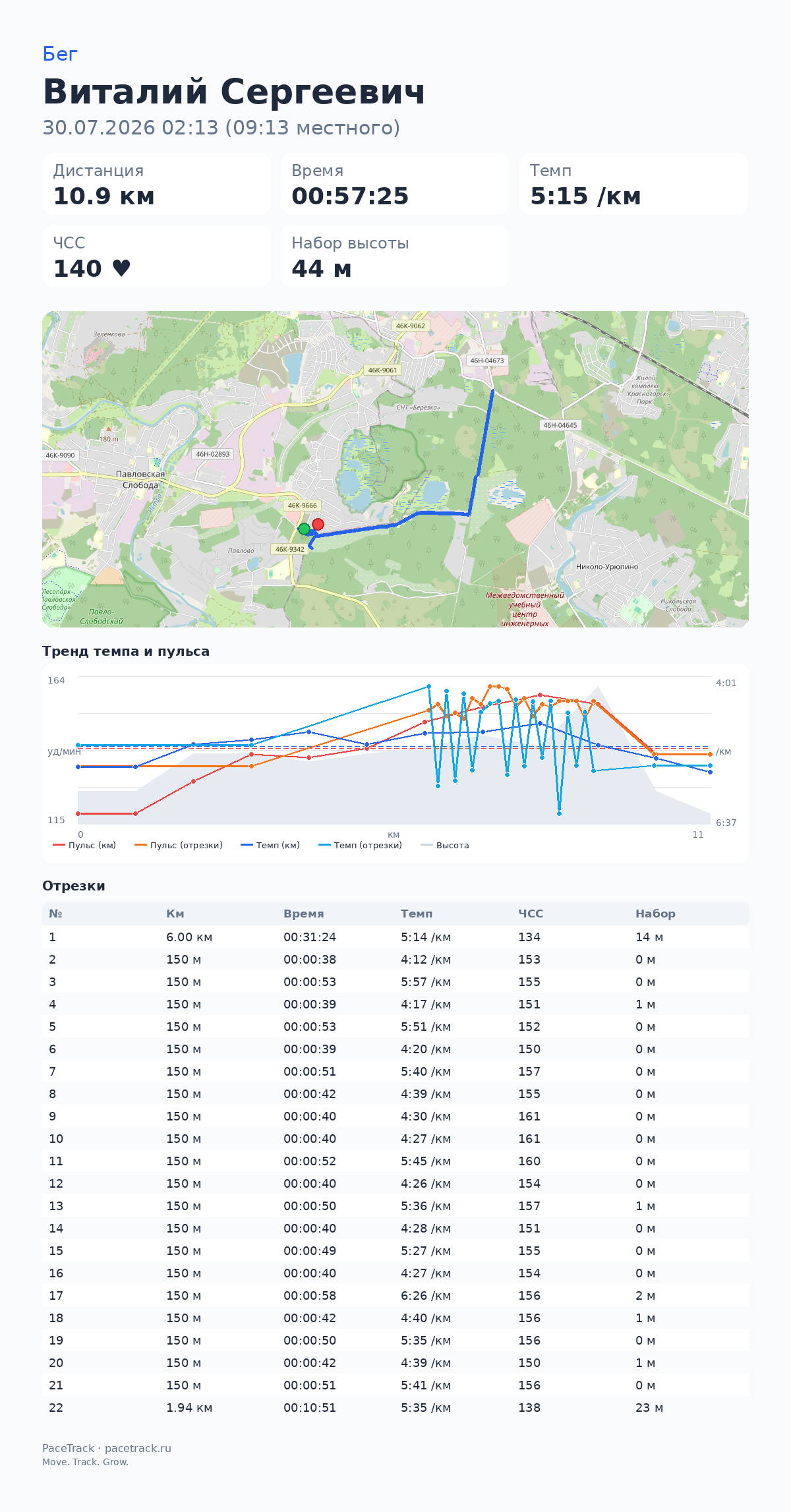The image size is (791, 1512).
Task: Click the 46К-9062 road label on map
Action: (x=411, y=326)
